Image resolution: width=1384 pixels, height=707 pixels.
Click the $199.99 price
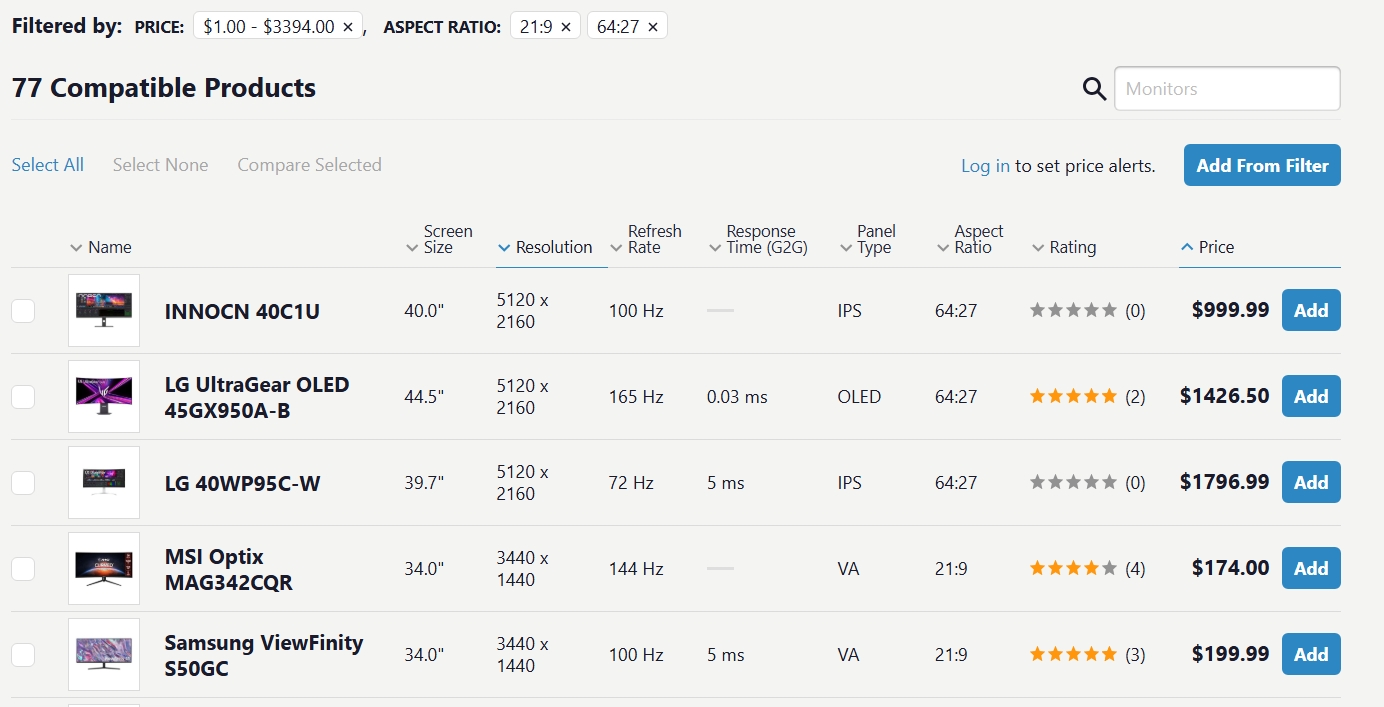(1231, 654)
